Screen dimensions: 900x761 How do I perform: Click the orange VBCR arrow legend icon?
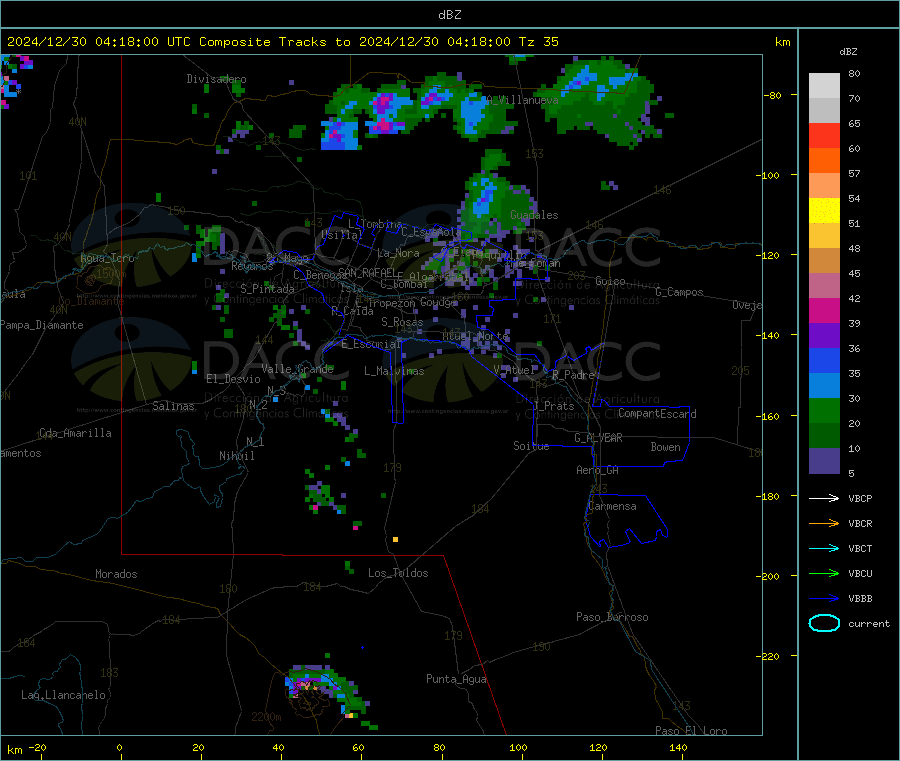coord(824,523)
